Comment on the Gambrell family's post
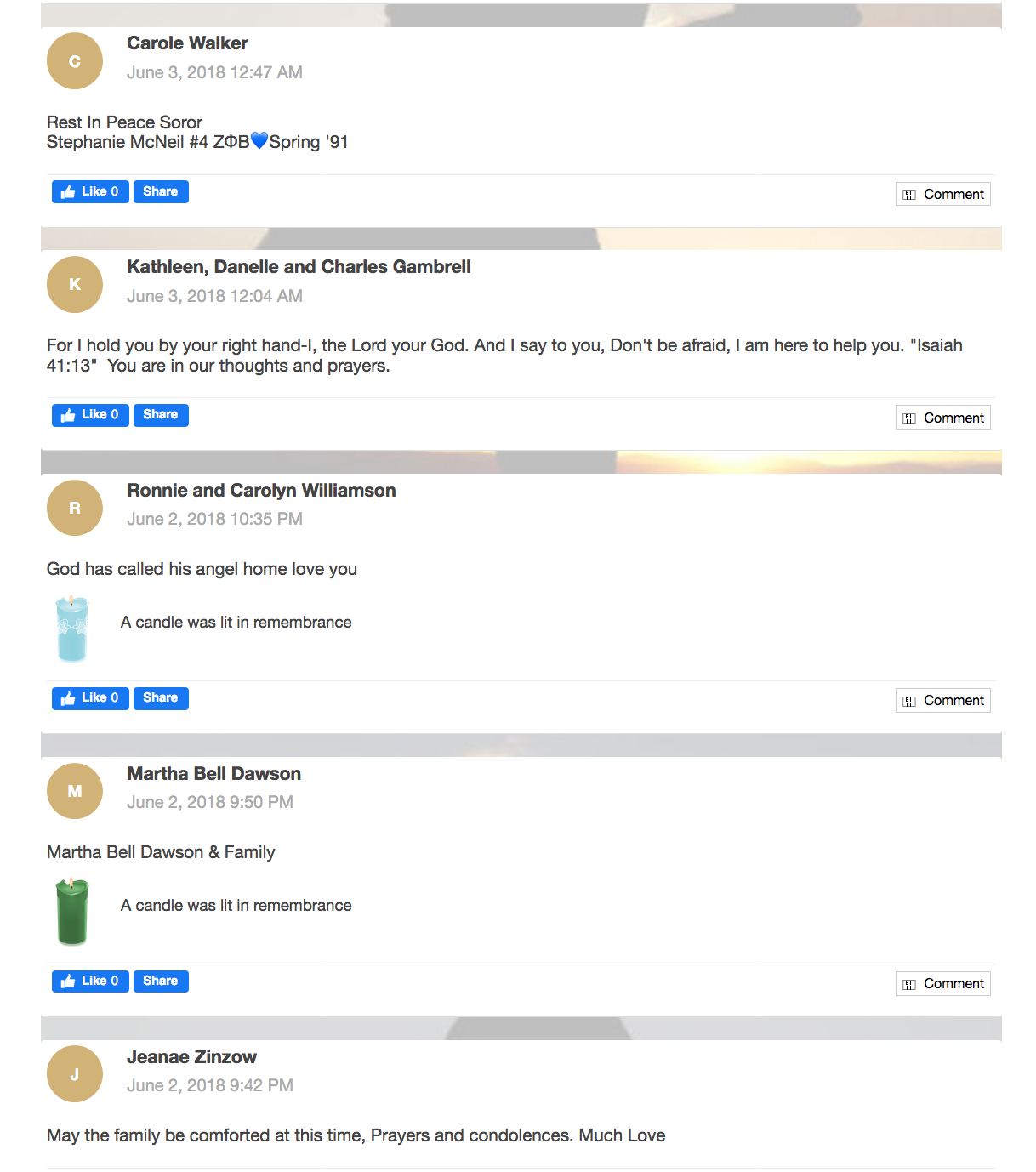Viewport: 1036px width, 1172px height. click(x=943, y=418)
